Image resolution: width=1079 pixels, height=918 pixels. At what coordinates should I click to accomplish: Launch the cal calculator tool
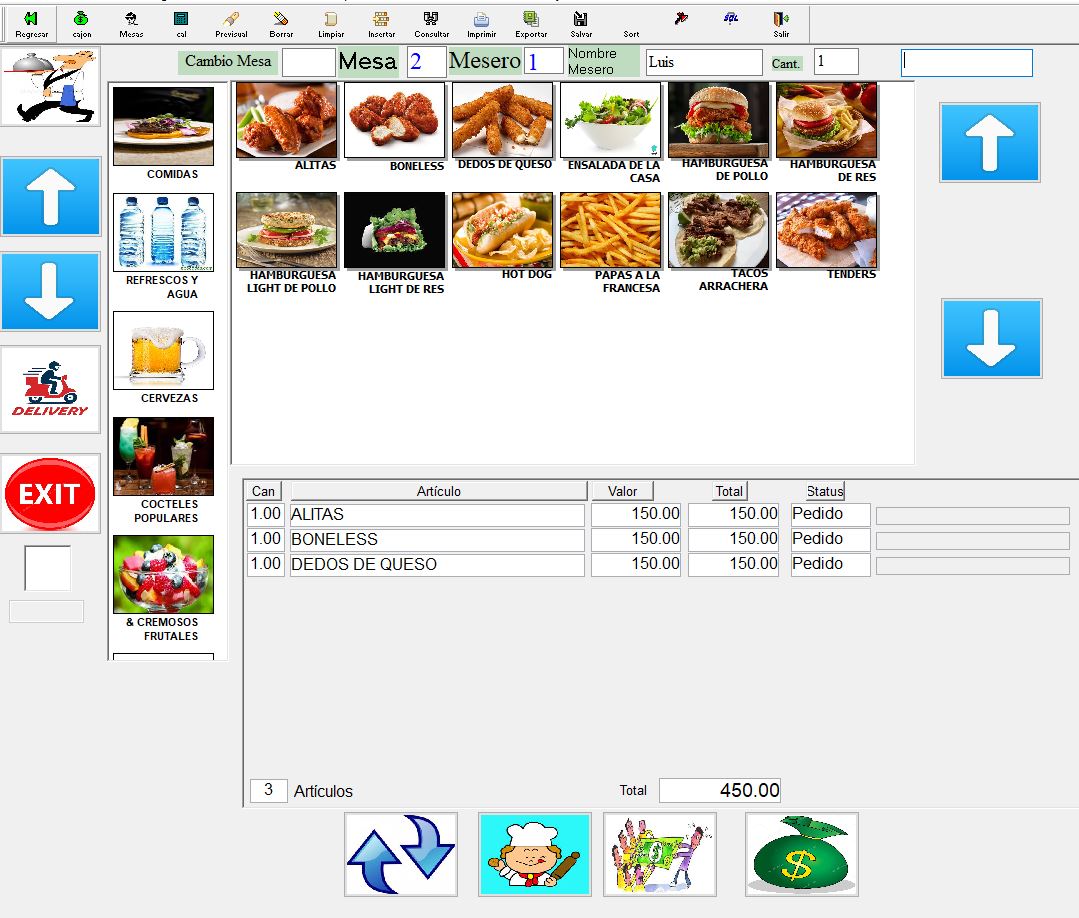click(181, 24)
